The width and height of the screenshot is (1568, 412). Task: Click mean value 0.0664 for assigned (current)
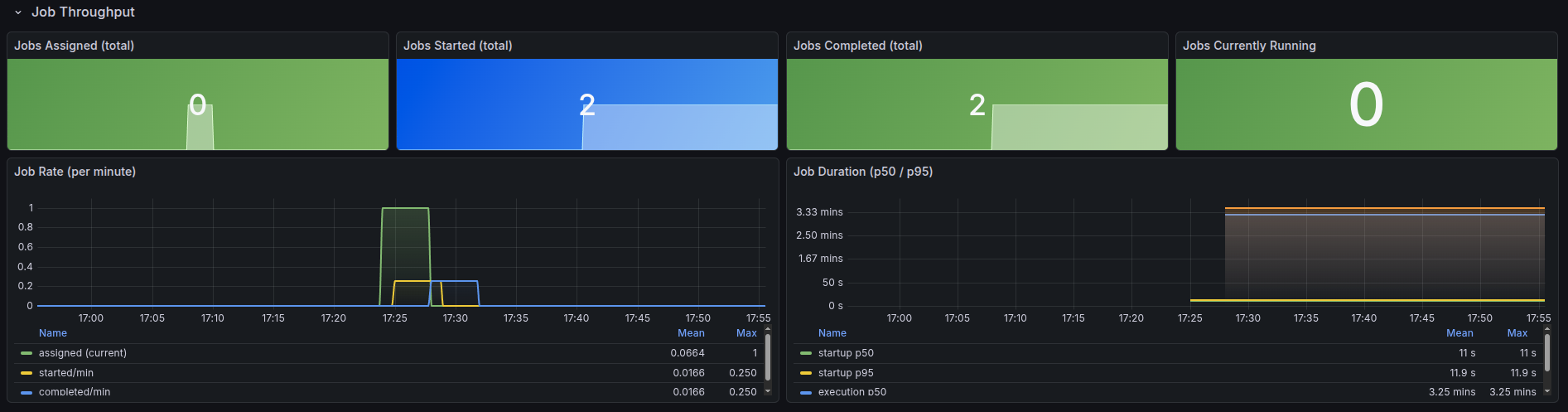(688, 353)
